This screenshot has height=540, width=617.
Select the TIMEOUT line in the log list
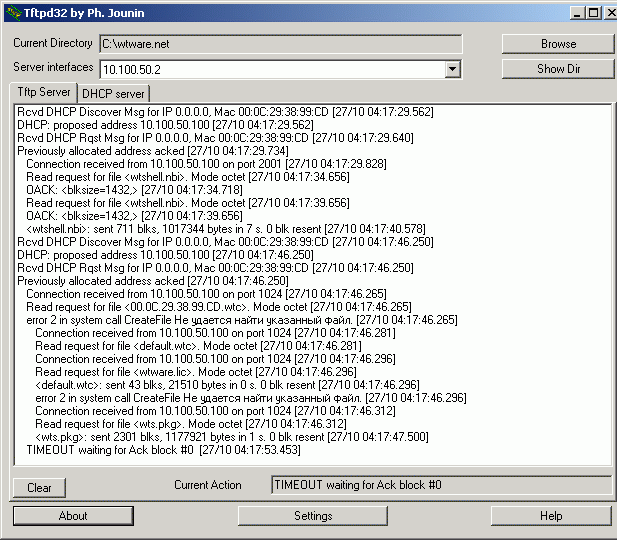tap(163, 450)
